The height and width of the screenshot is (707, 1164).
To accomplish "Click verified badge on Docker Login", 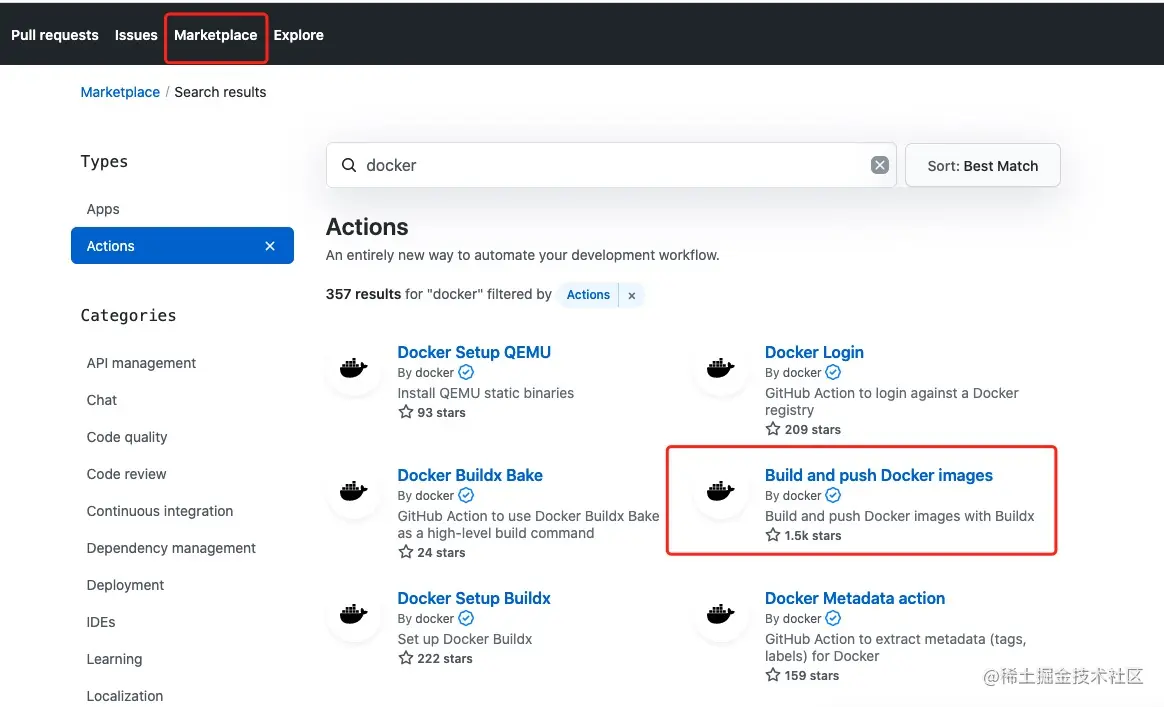I will click(x=833, y=372).
